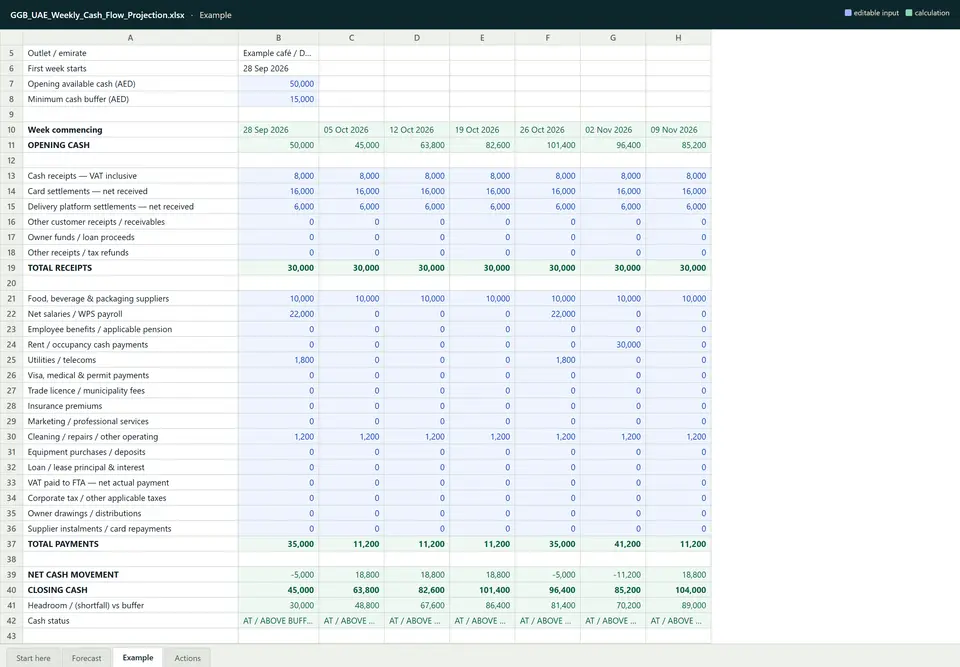Screen dimensions: 960x667
Task: Click closing cash 104,000 cell
Action: 678,589
